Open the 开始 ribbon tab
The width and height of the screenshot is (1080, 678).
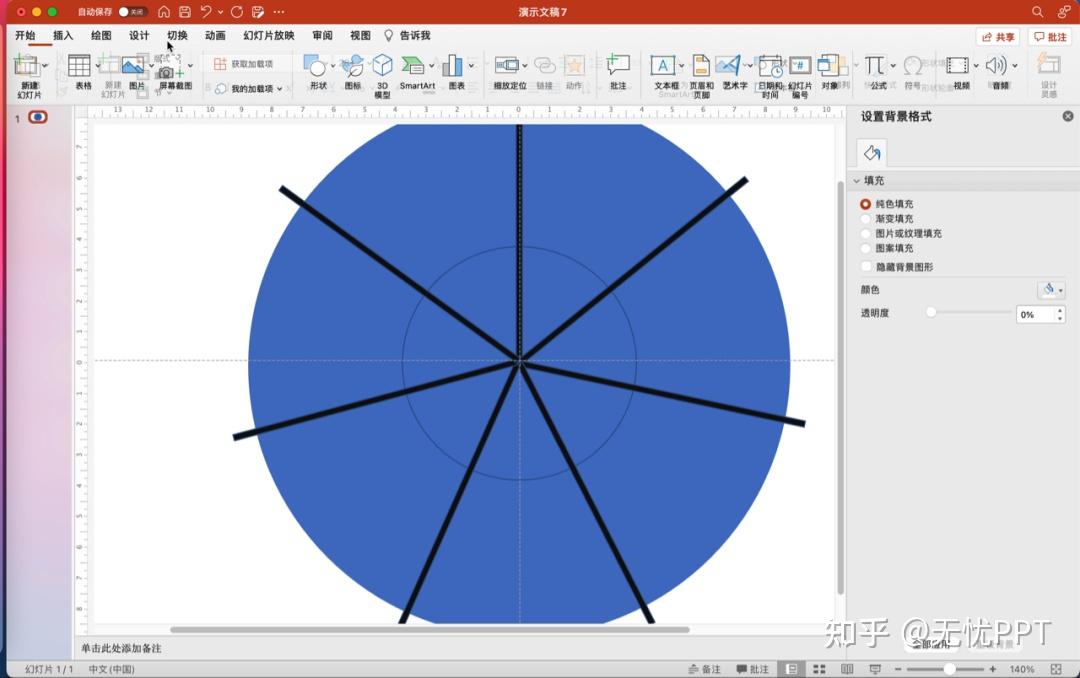coord(25,35)
